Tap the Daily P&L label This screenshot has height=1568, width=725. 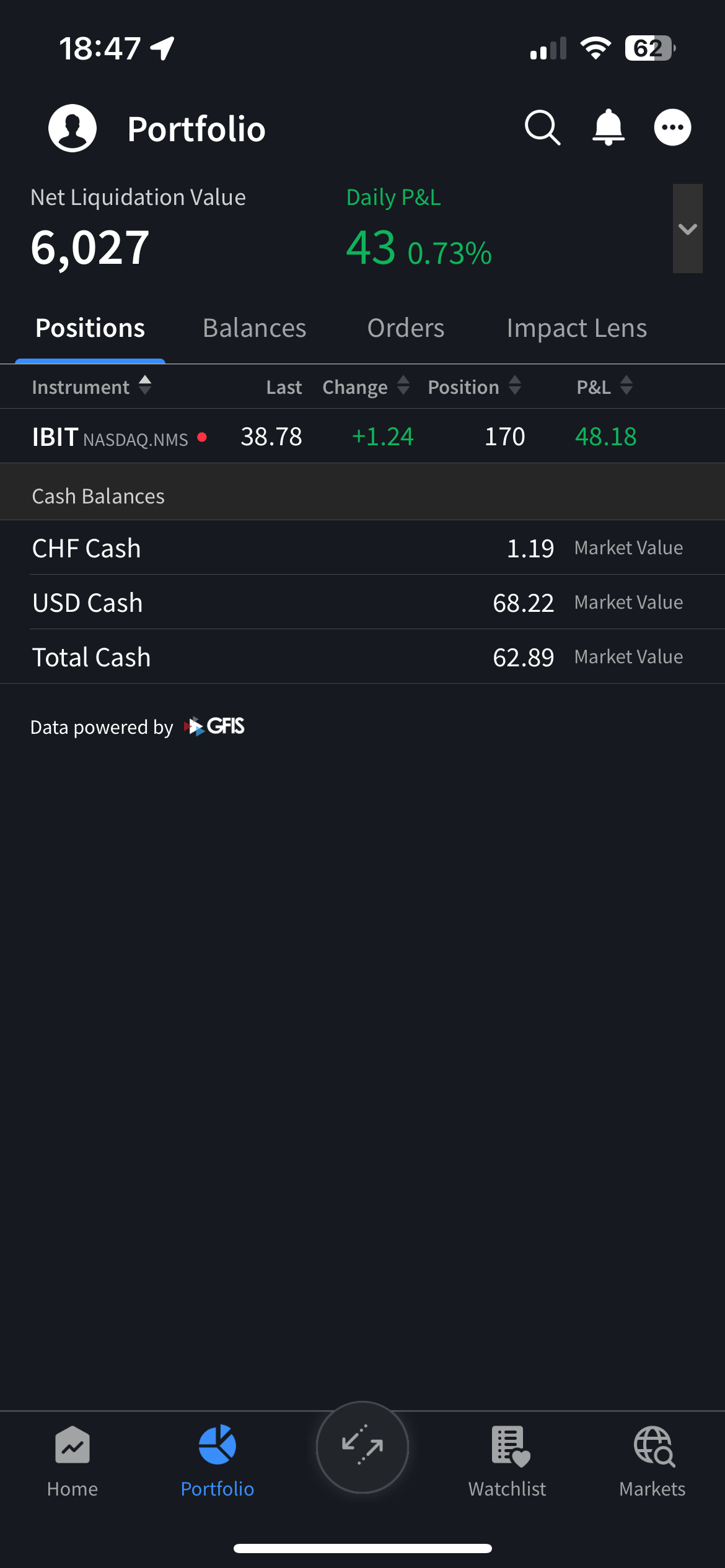pos(393,198)
